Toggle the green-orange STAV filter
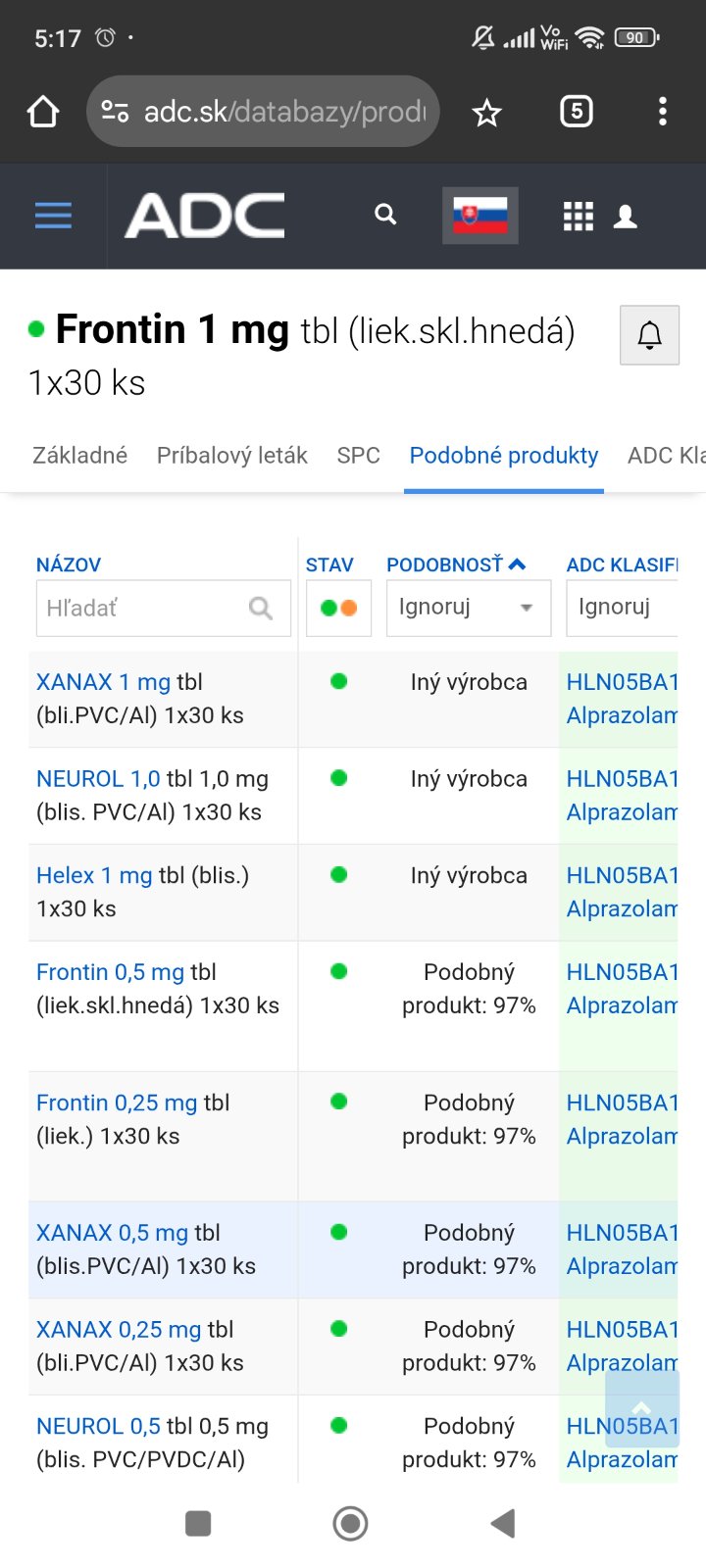This screenshot has width=706, height=1568. coord(338,609)
